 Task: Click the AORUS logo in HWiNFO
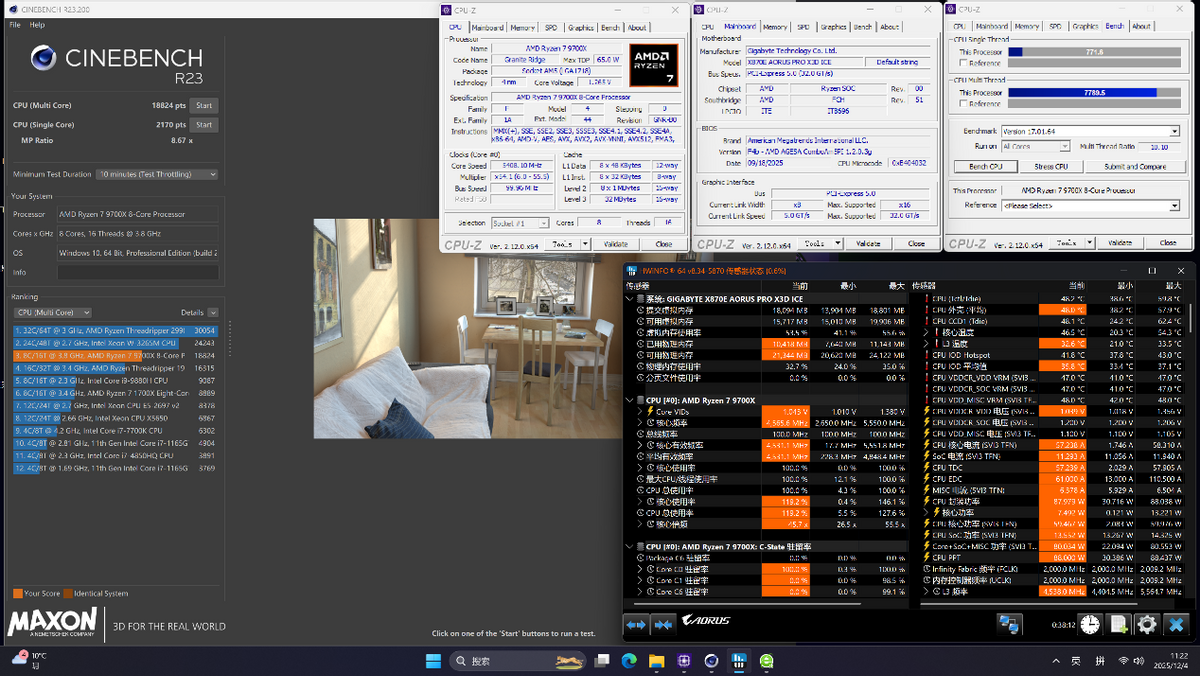(x=708, y=621)
